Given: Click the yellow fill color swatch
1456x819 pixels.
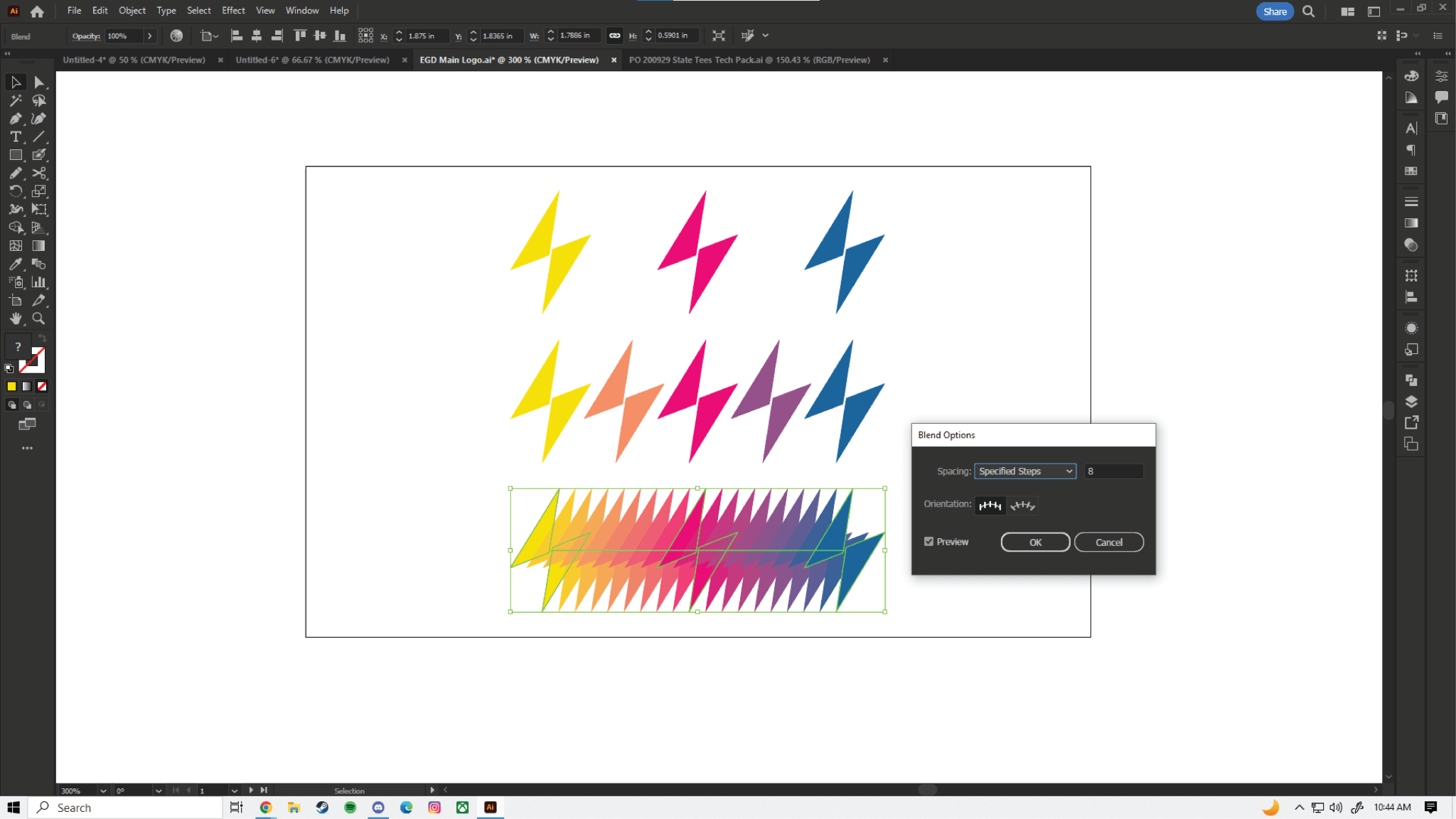Looking at the screenshot, I should [11, 386].
